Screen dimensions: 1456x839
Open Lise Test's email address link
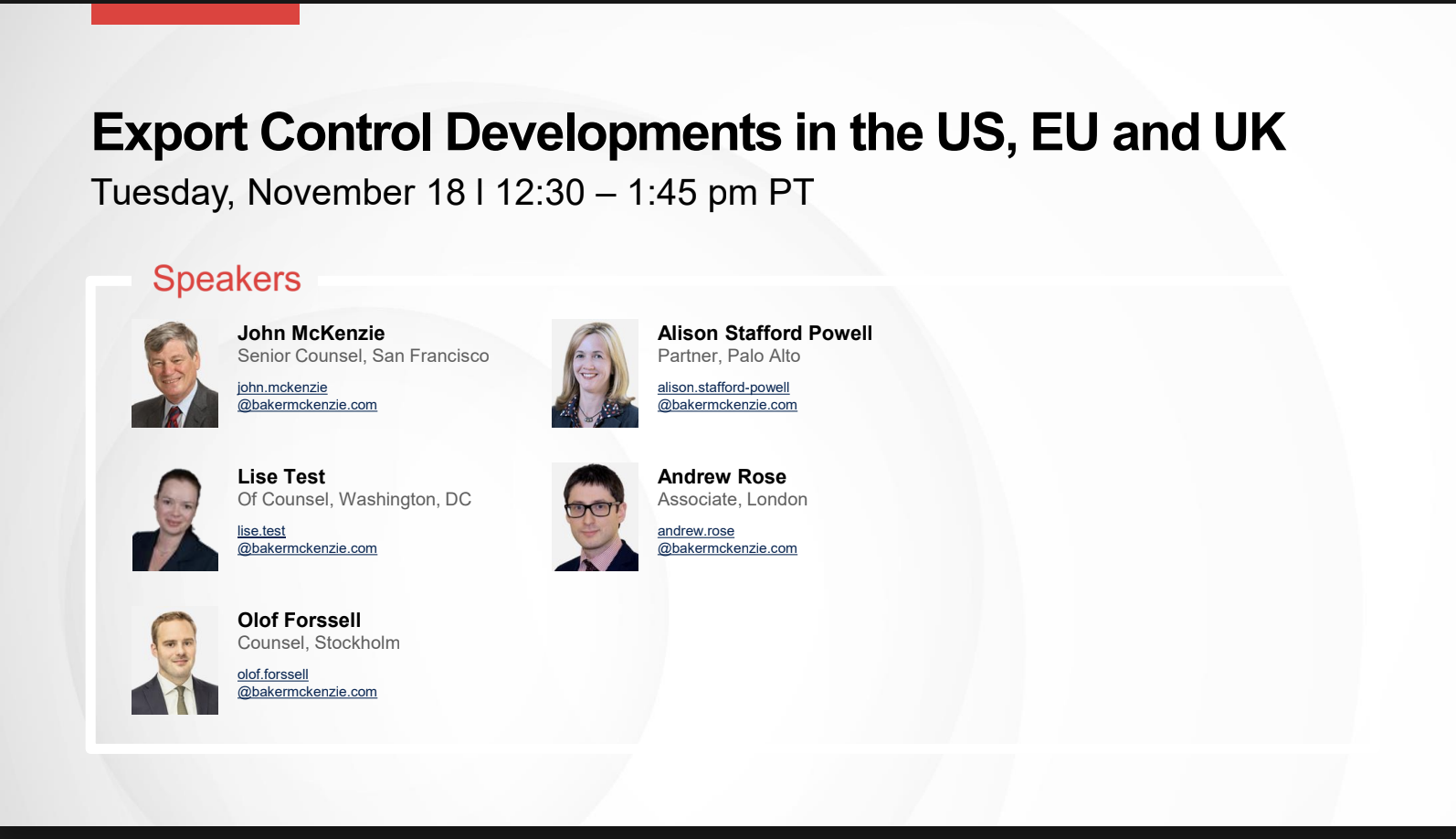pos(307,539)
